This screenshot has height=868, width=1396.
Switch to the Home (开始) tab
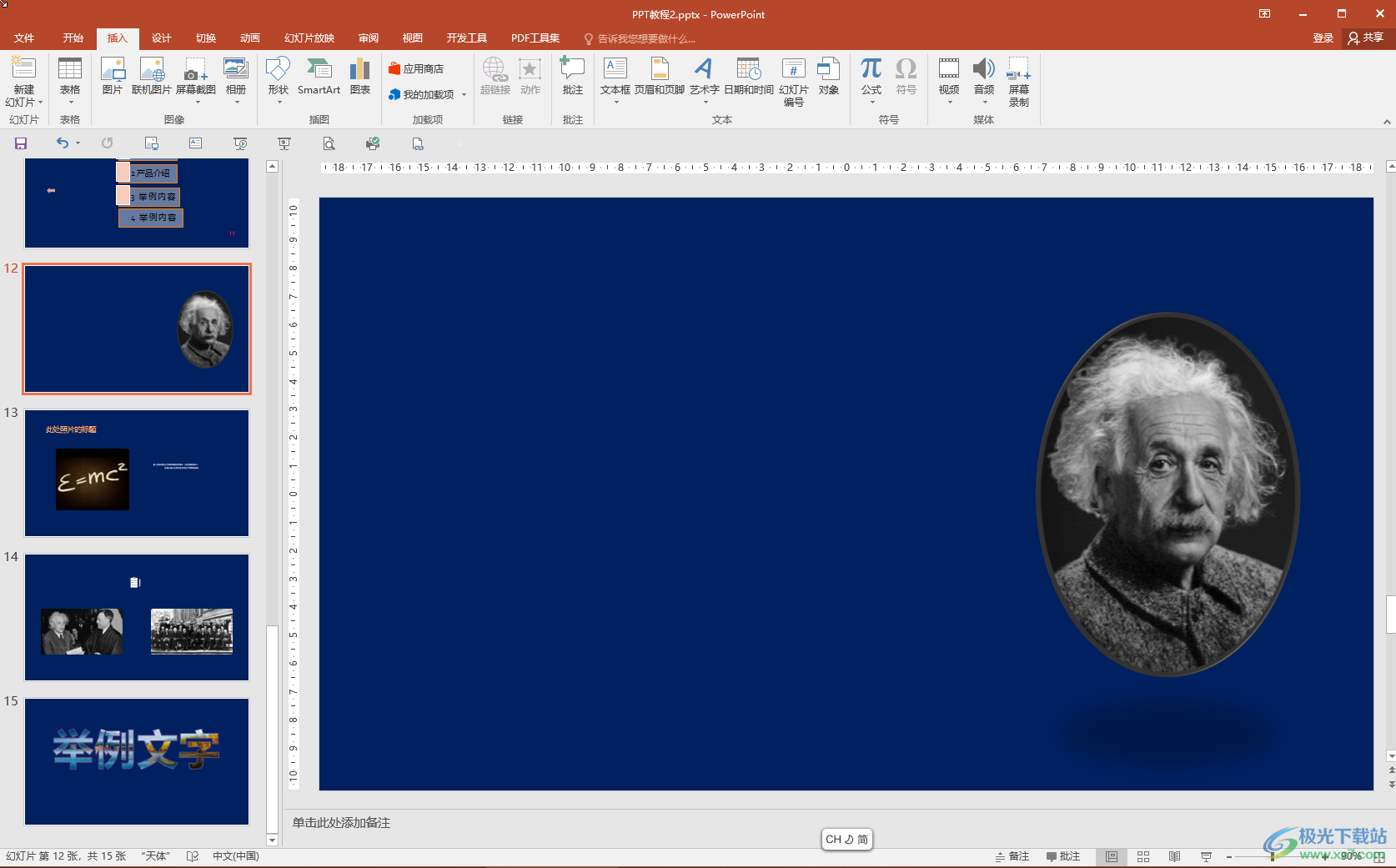click(x=73, y=38)
